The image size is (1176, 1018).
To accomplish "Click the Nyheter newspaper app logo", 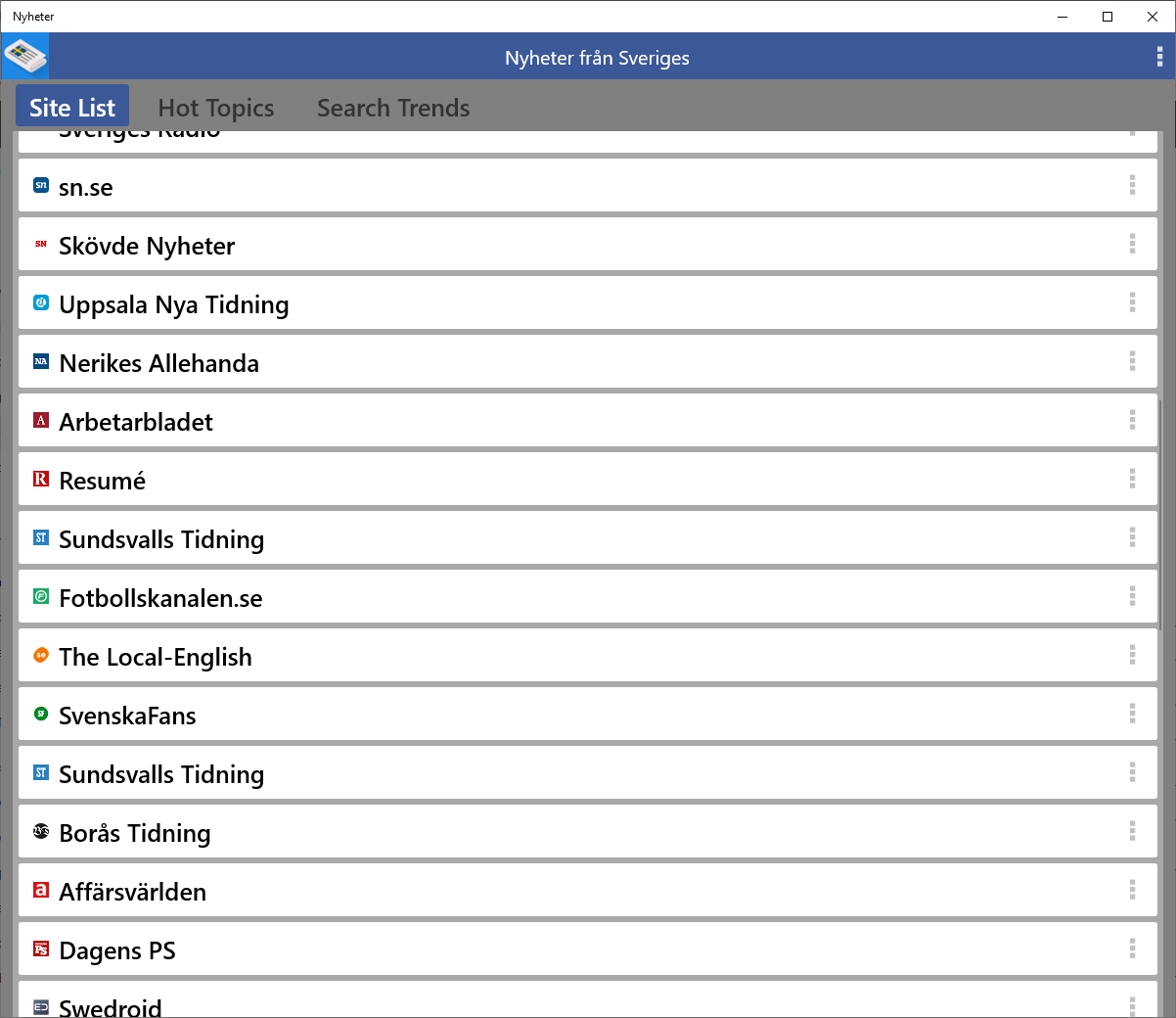I will click(x=24, y=56).
